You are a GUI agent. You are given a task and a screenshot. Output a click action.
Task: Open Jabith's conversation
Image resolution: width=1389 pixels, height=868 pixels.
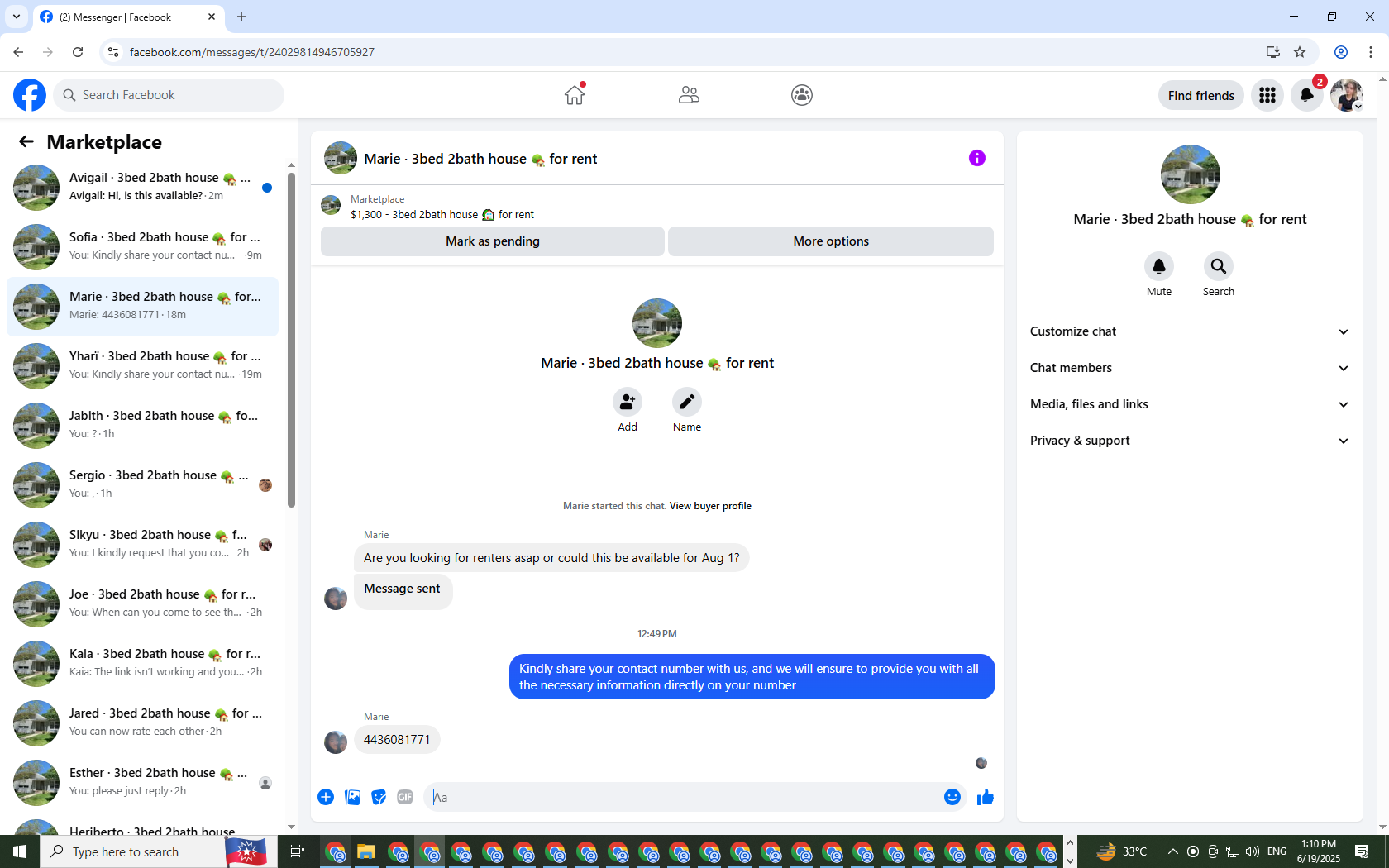[x=143, y=425]
